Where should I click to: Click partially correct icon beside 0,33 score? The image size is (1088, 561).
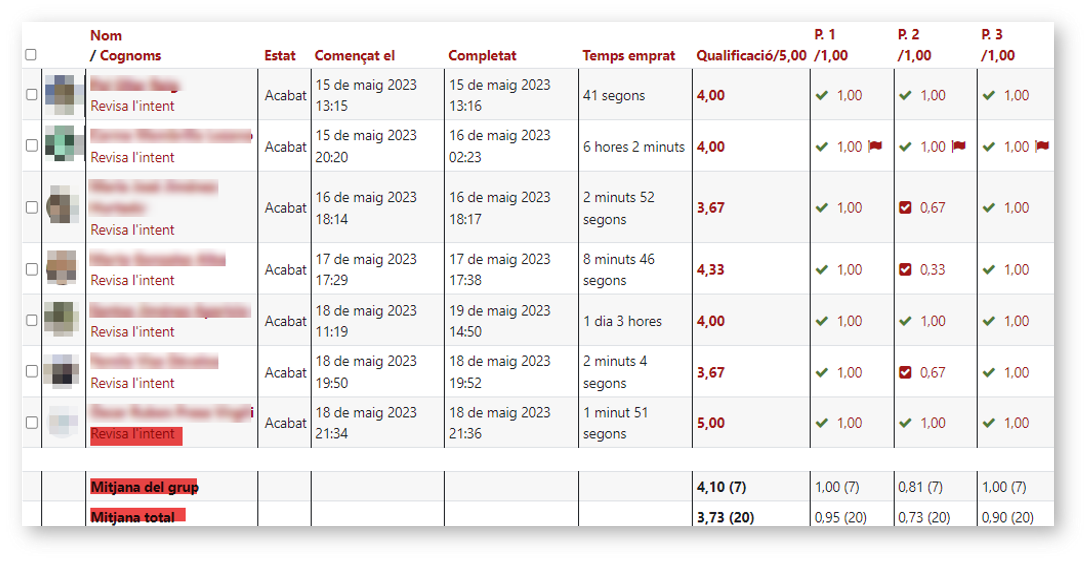(906, 270)
